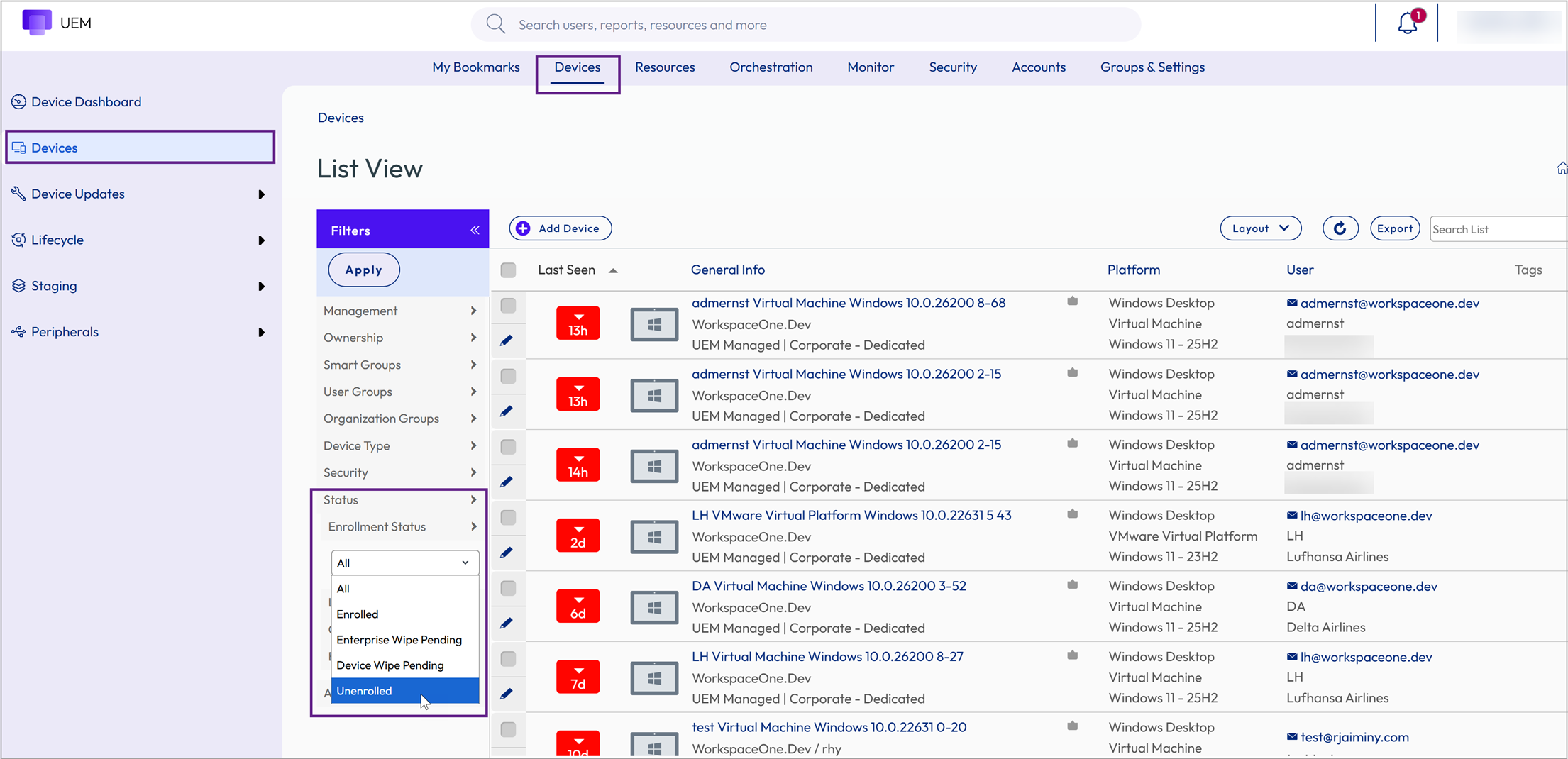Click the search magnifier icon
This screenshot has width=1568, height=759.
pos(495,24)
